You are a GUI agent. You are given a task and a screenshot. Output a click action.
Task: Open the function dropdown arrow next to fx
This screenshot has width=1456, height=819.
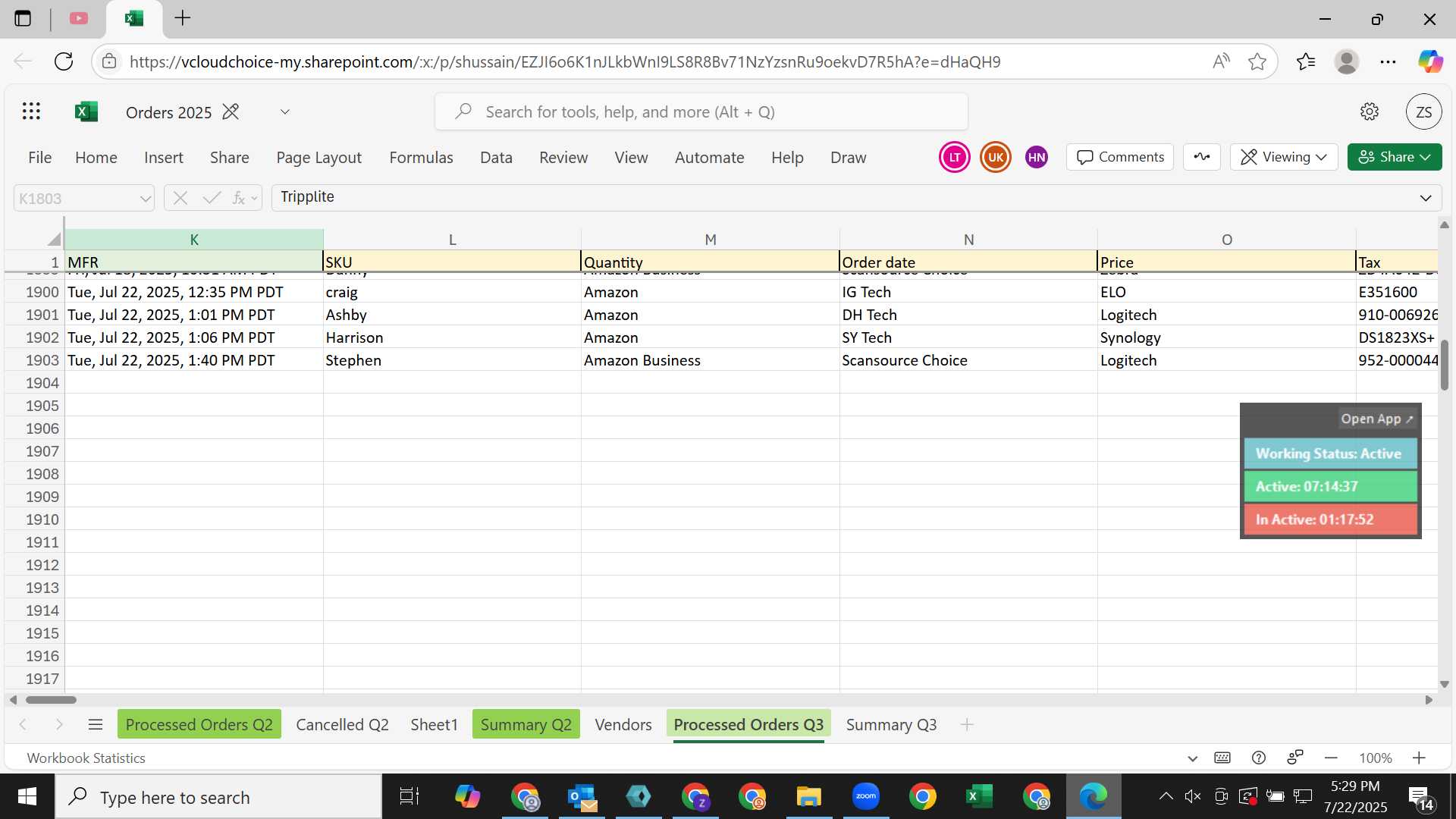[254, 199]
